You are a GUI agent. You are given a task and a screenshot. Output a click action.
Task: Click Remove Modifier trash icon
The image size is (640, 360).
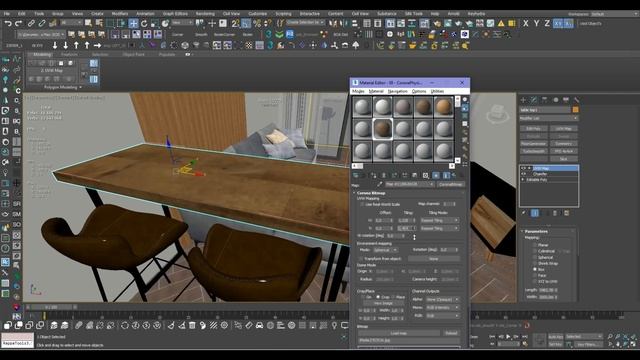(x=555, y=213)
